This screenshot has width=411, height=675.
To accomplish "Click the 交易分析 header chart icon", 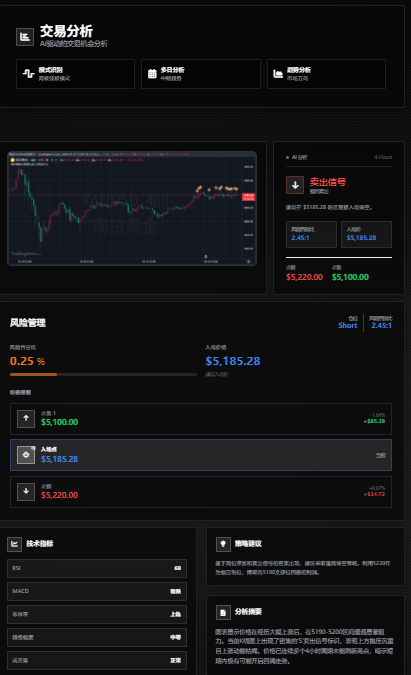I will pyautogui.click(x=25, y=37).
